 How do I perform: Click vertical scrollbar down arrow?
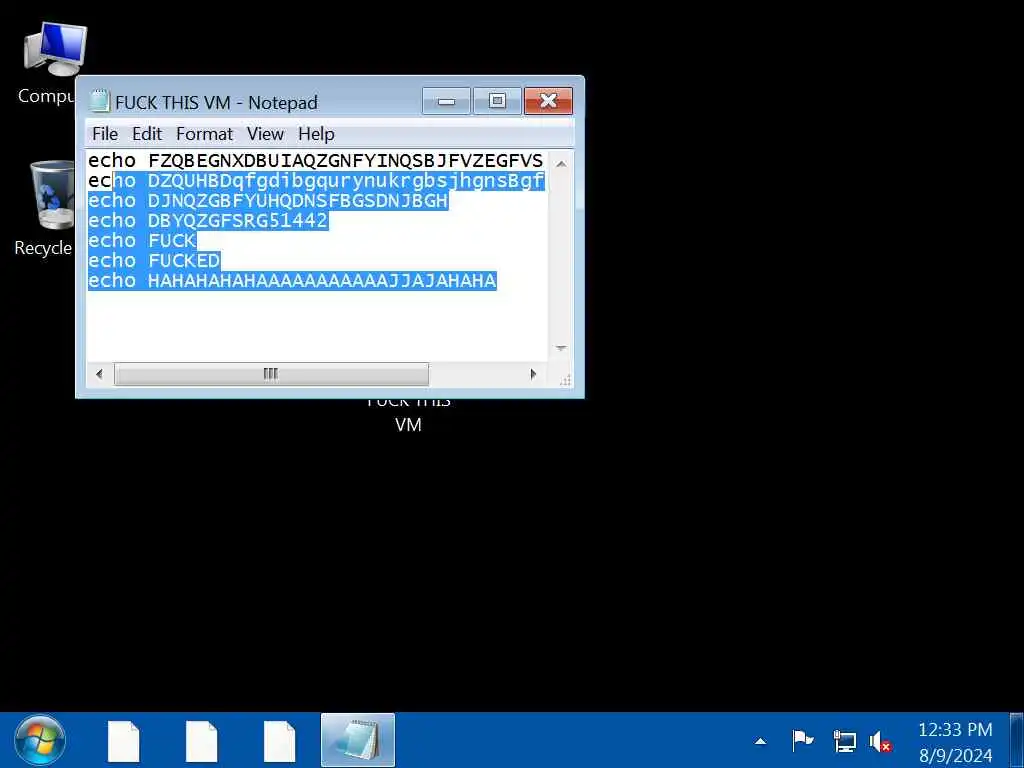click(561, 348)
